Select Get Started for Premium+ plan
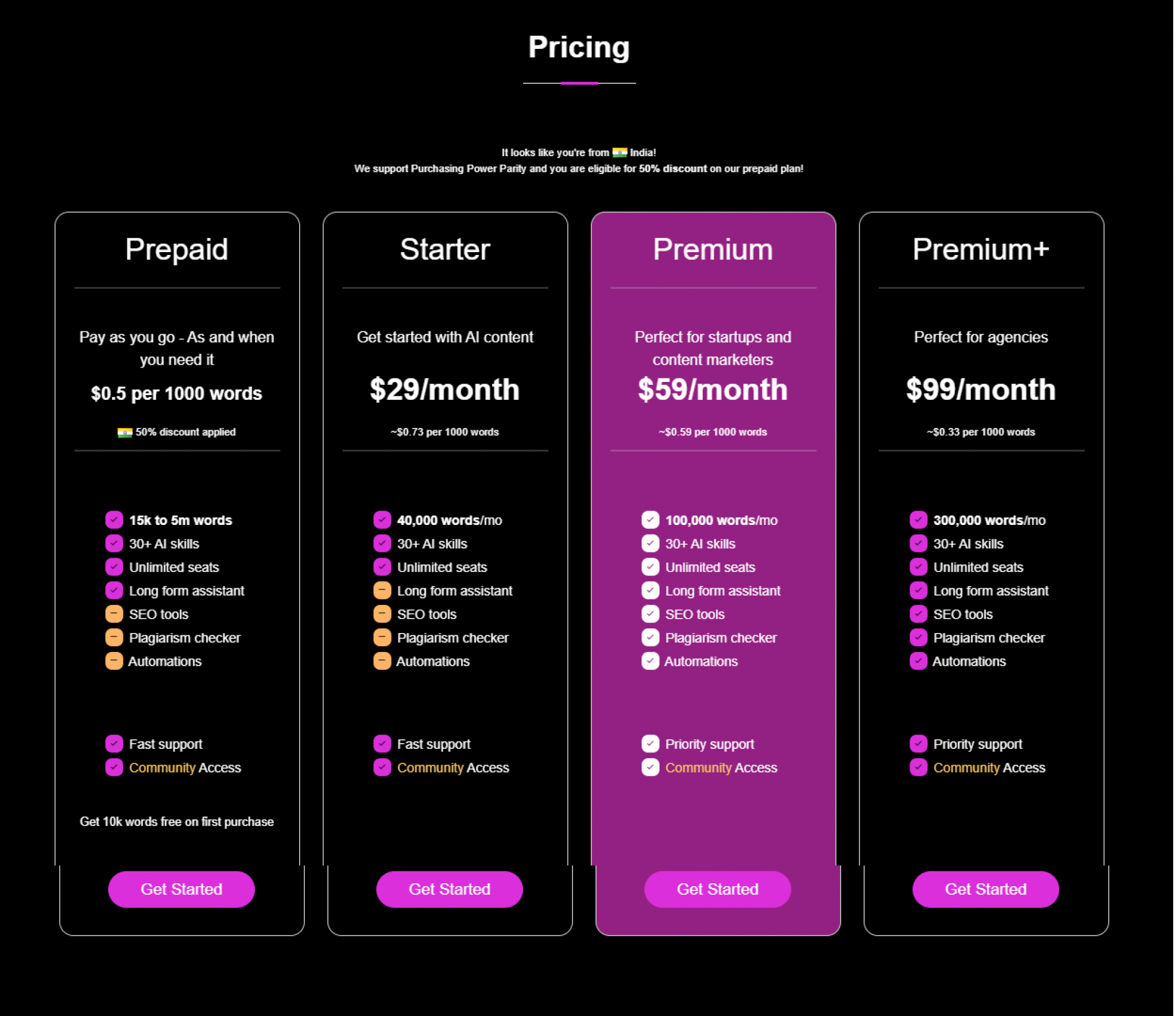Image resolution: width=1176 pixels, height=1016 pixels. click(986, 889)
